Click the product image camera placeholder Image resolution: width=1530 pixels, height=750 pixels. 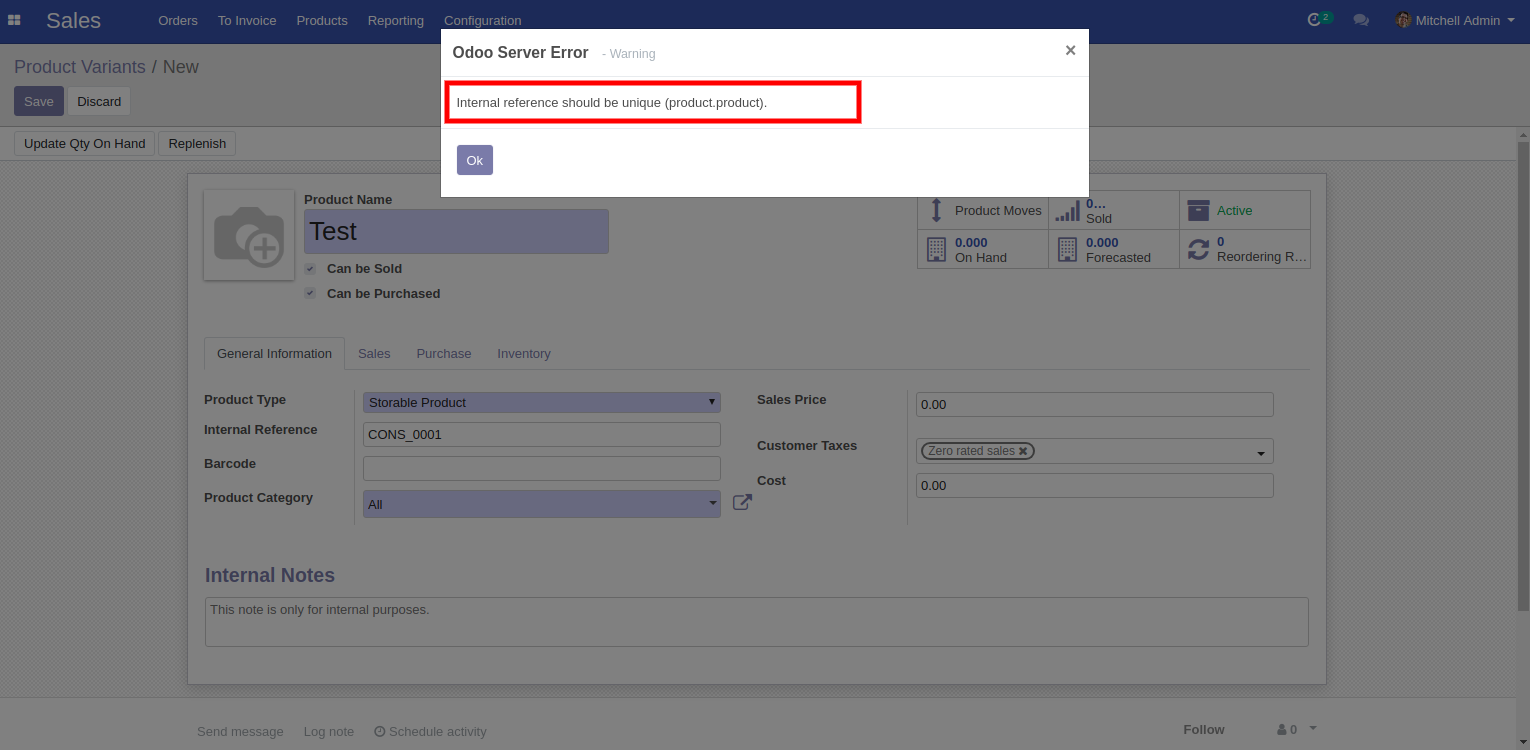click(249, 235)
